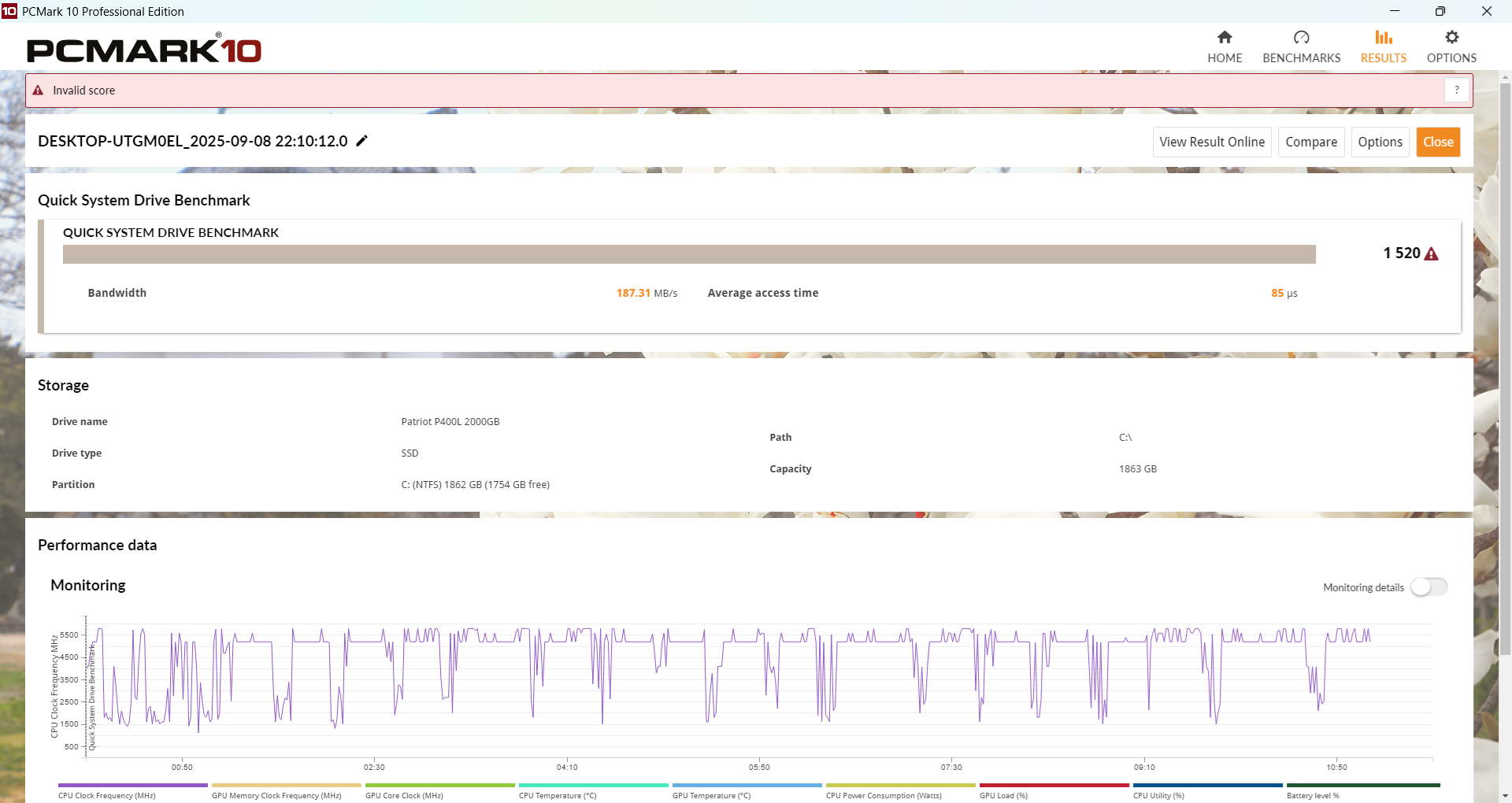Click the Invalid score warning triangle icon
The width and height of the screenshot is (1512, 803).
pyautogui.click(x=38, y=91)
